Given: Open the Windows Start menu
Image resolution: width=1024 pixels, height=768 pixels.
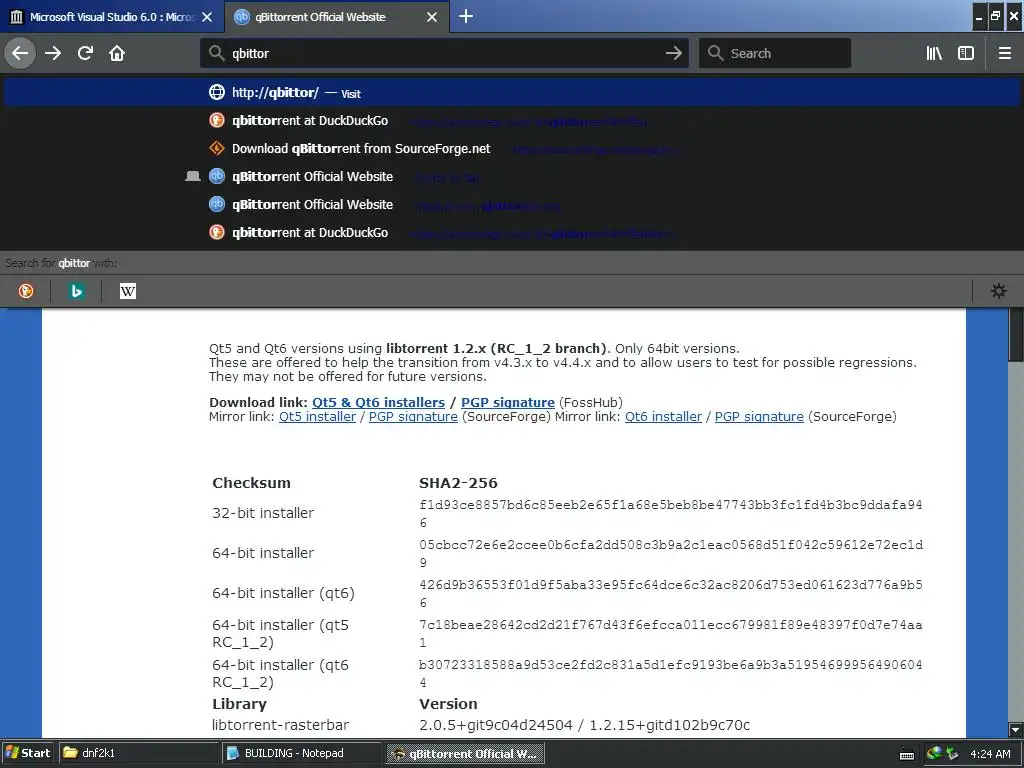Looking at the screenshot, I should [28, 753].
